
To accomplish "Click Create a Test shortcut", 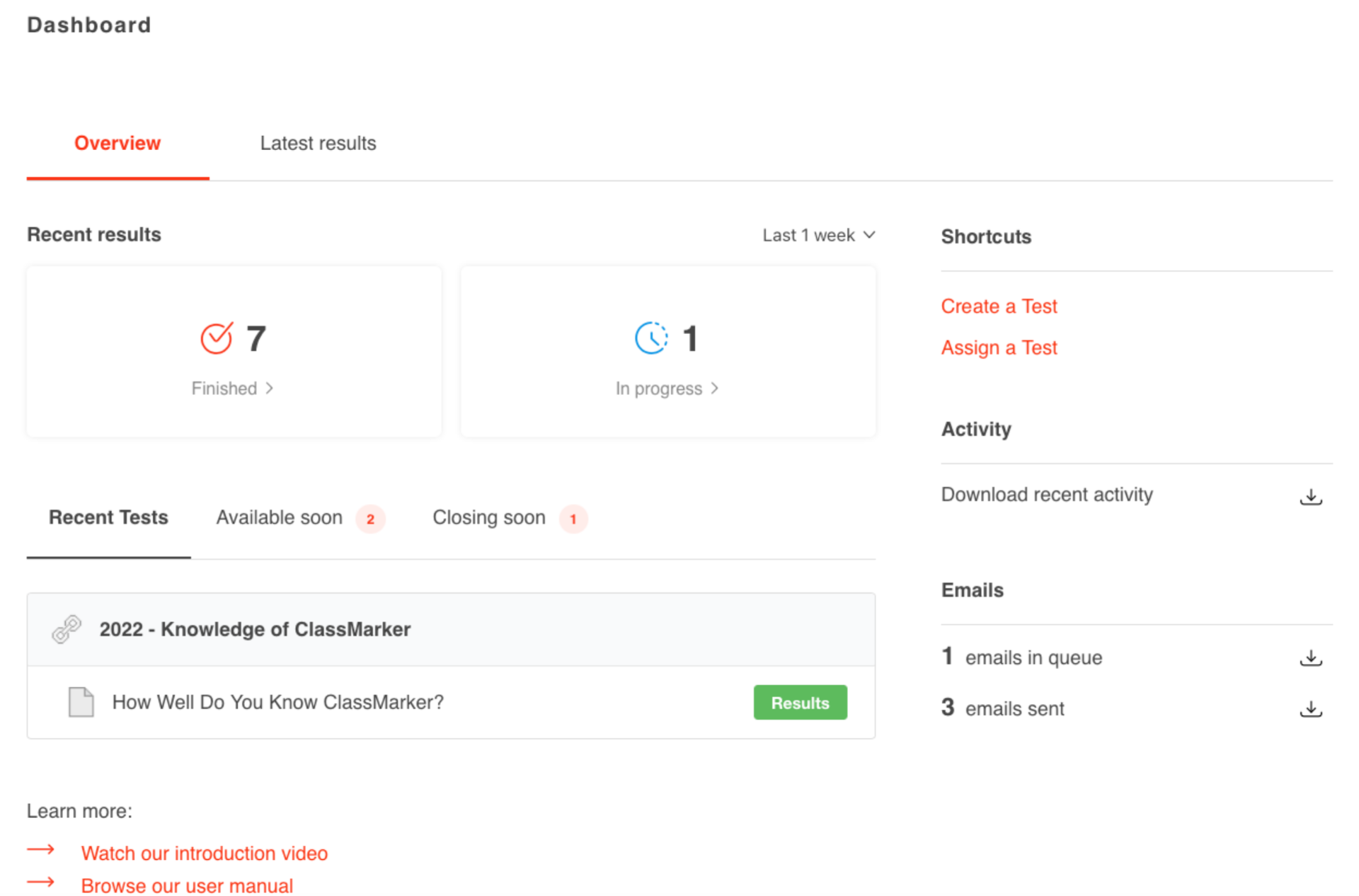I will coord(998,306).
